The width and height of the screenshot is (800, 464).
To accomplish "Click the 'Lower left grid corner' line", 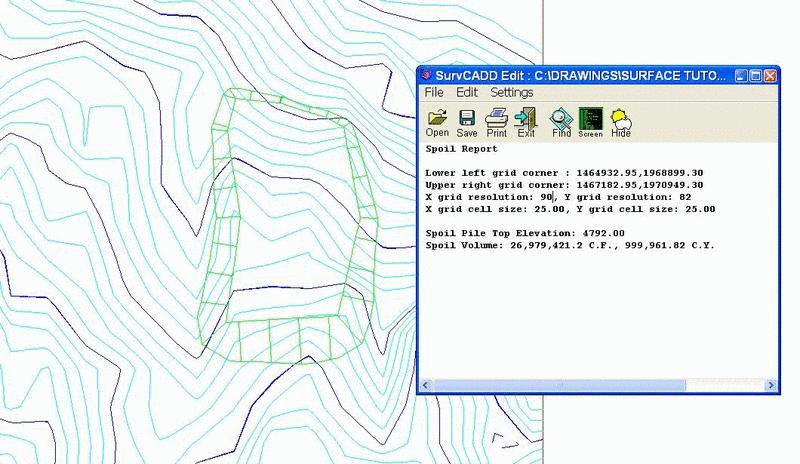I will (x=564, y=173).
